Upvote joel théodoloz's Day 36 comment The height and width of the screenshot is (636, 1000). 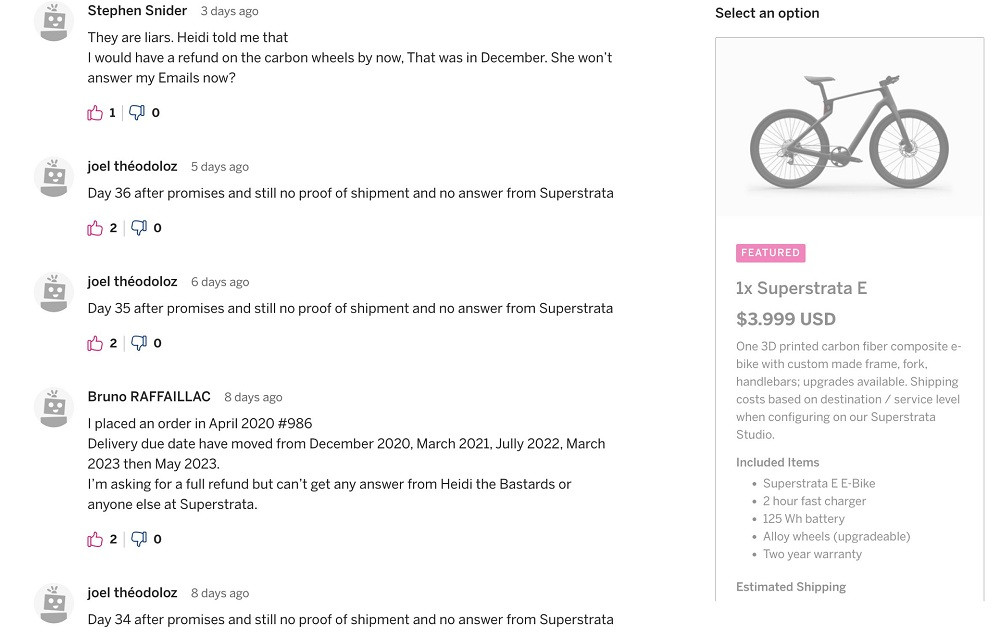95,228
